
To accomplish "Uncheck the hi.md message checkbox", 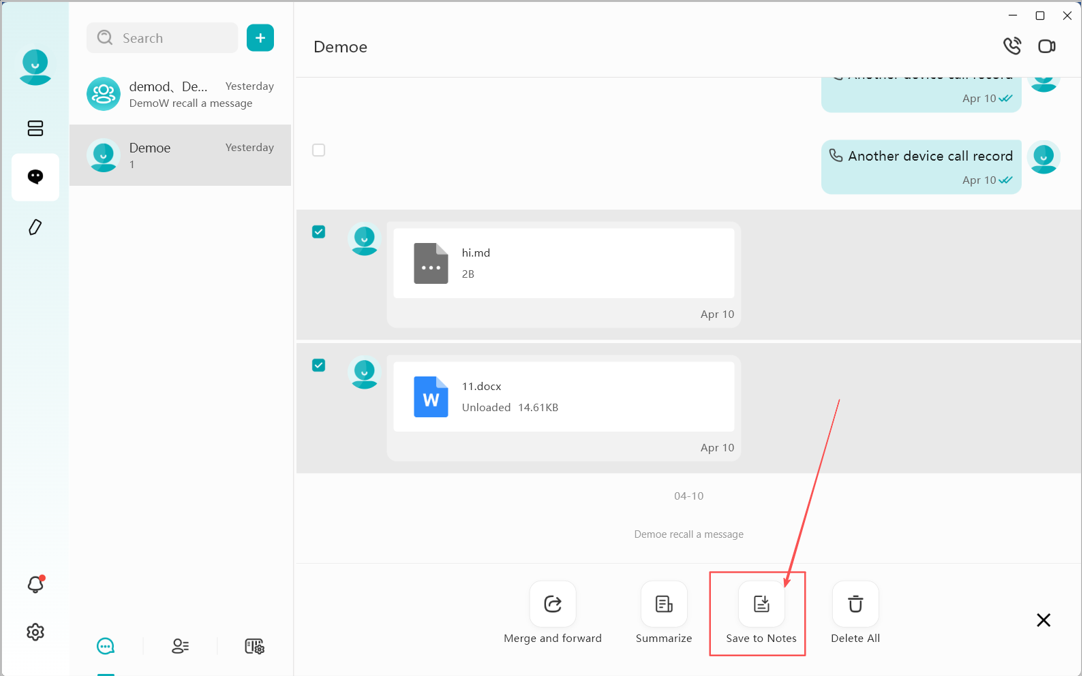I will [318, 232].
